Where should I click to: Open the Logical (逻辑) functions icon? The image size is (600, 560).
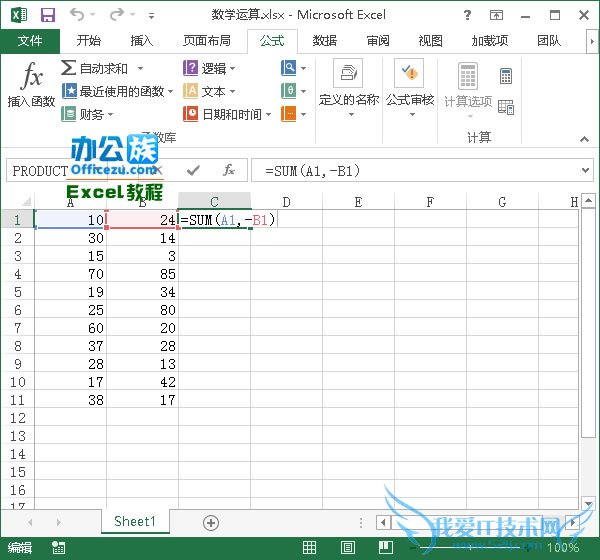point(190,68)
